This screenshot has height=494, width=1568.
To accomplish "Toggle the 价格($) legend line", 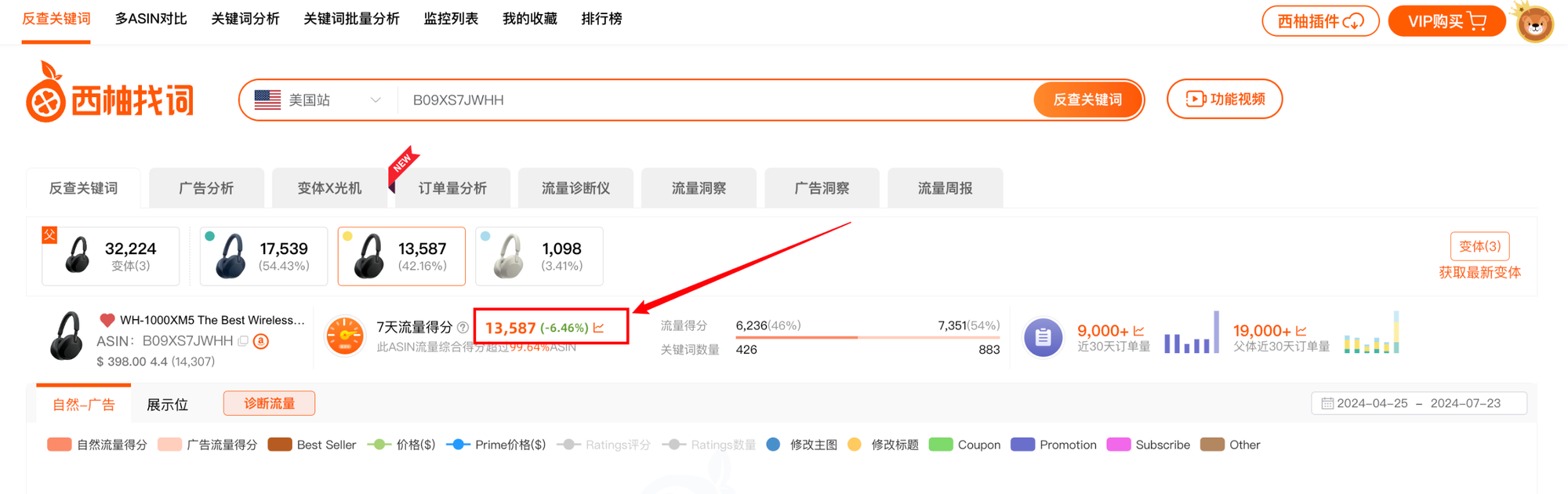I will tap(401, 445).
